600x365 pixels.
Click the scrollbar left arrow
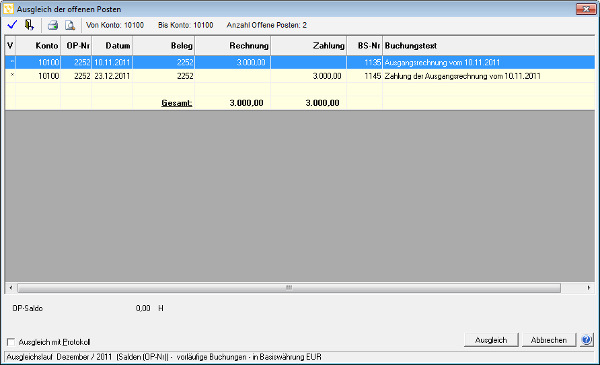(11, 287)
